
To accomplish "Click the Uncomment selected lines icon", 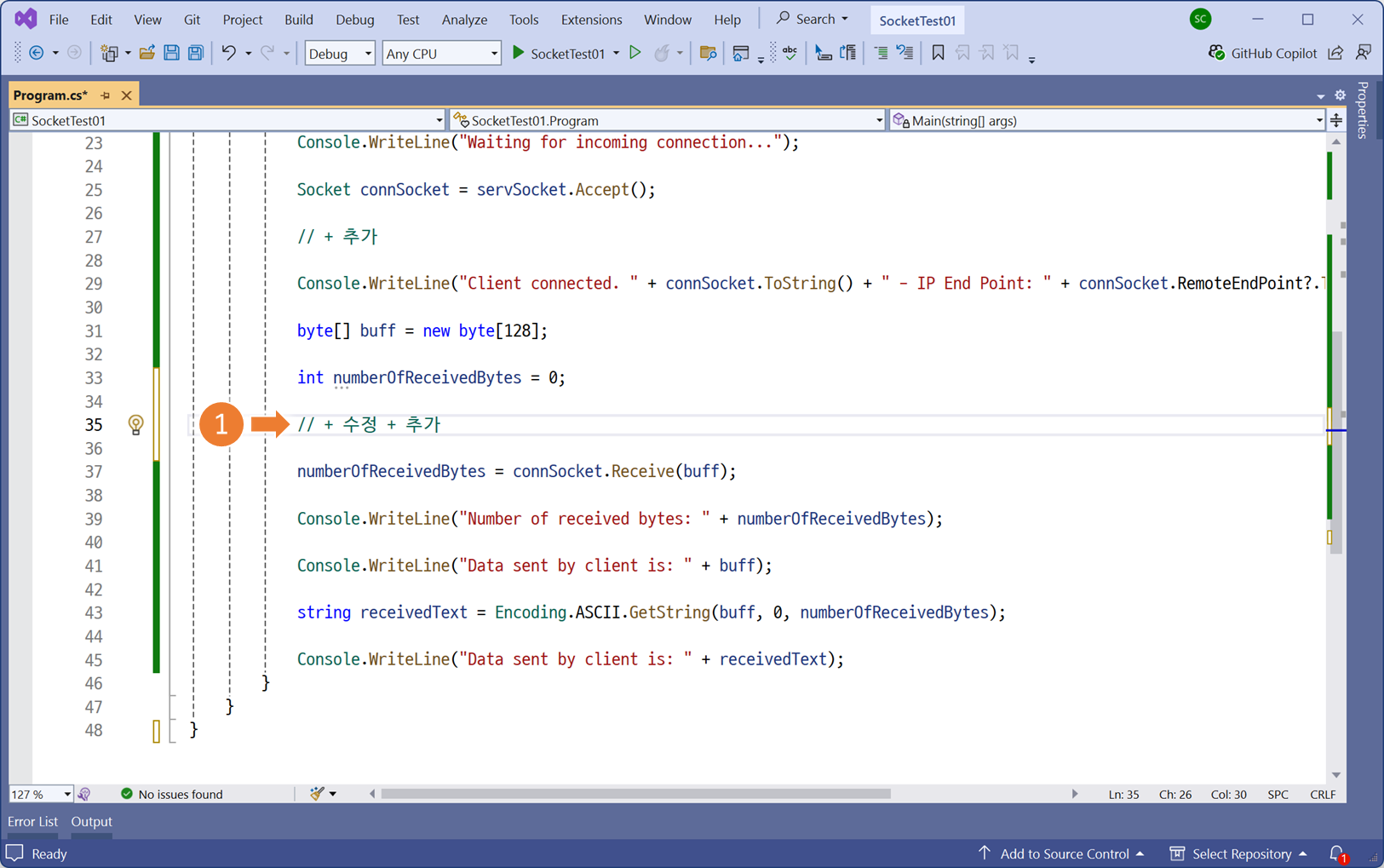I will 905,53.
